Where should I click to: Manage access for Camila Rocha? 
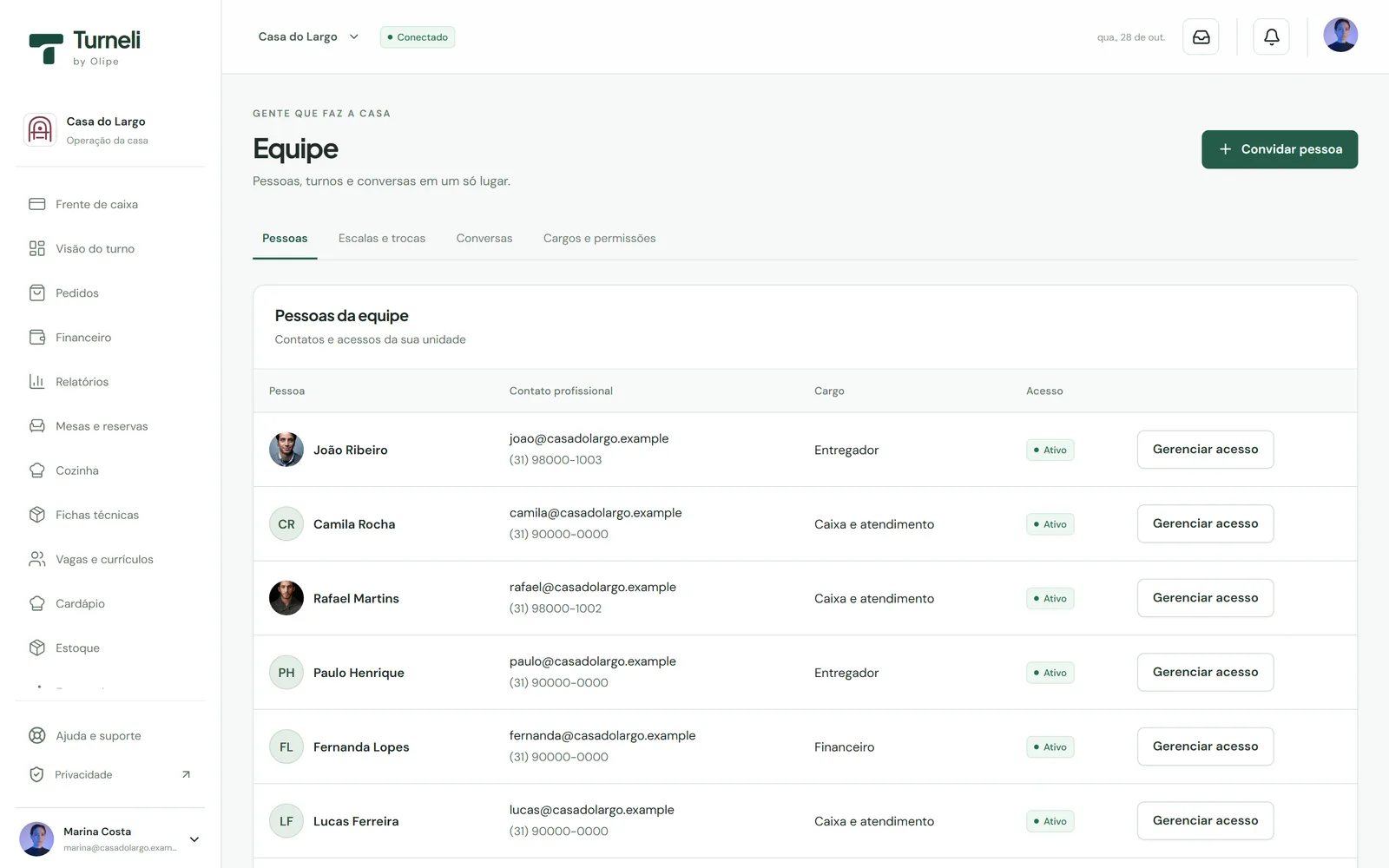coord(1205,523)
